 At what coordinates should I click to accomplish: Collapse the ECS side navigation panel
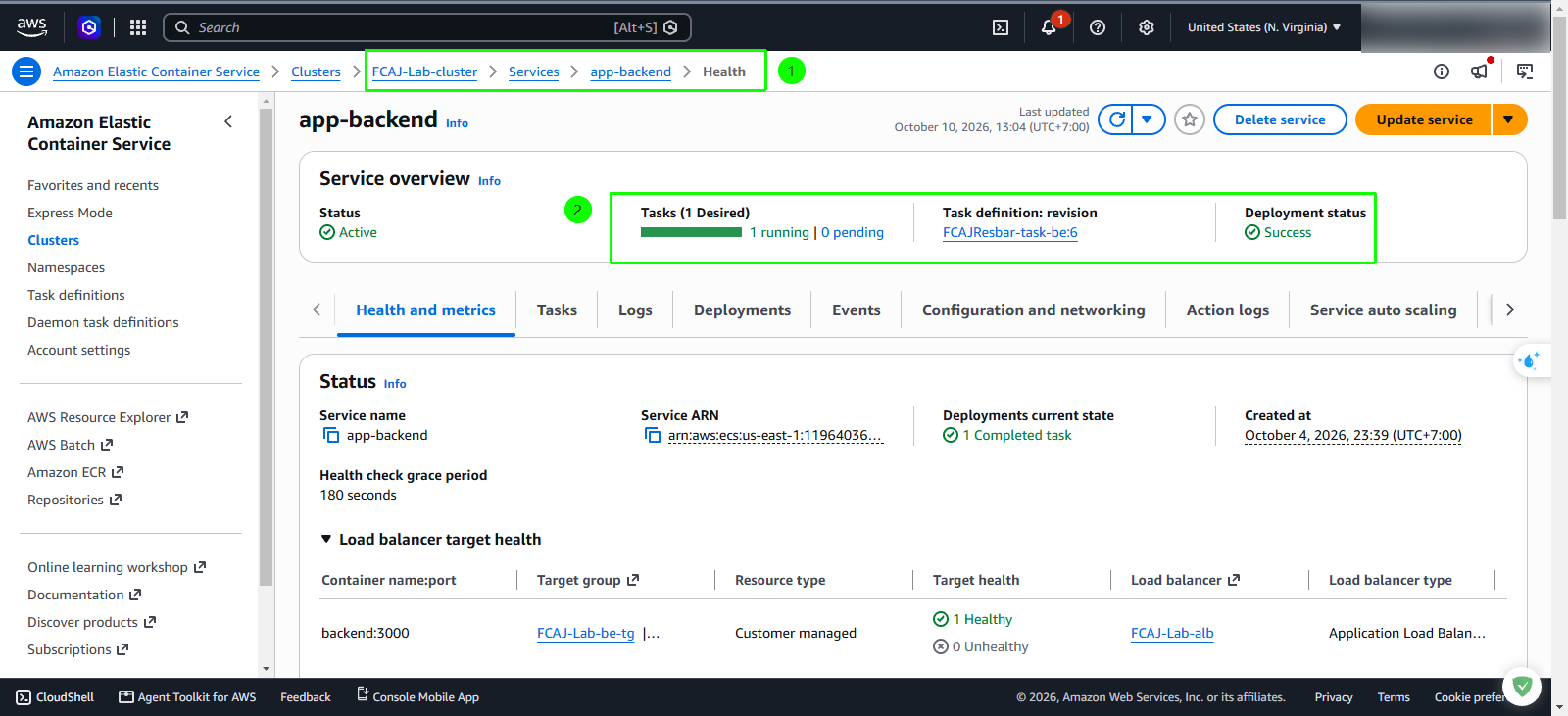coord(228,121)
